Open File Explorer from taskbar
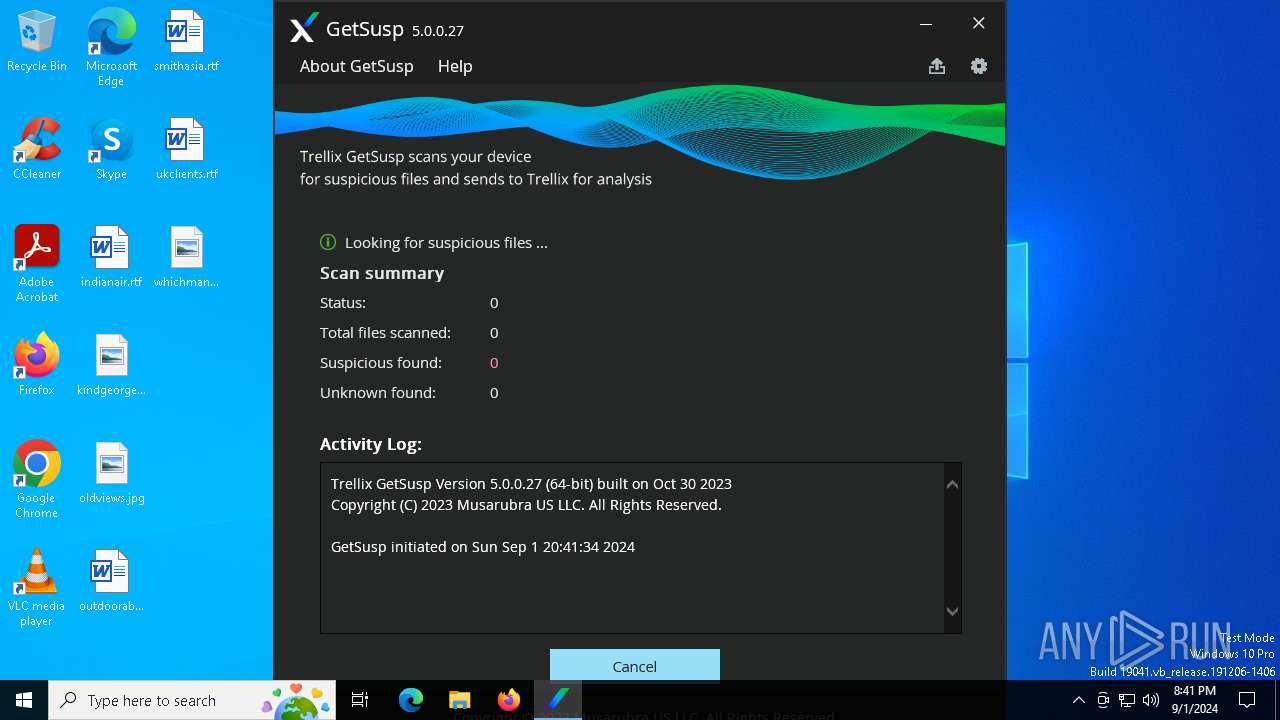Viewport: 1280px width, 720px height. 460,700
